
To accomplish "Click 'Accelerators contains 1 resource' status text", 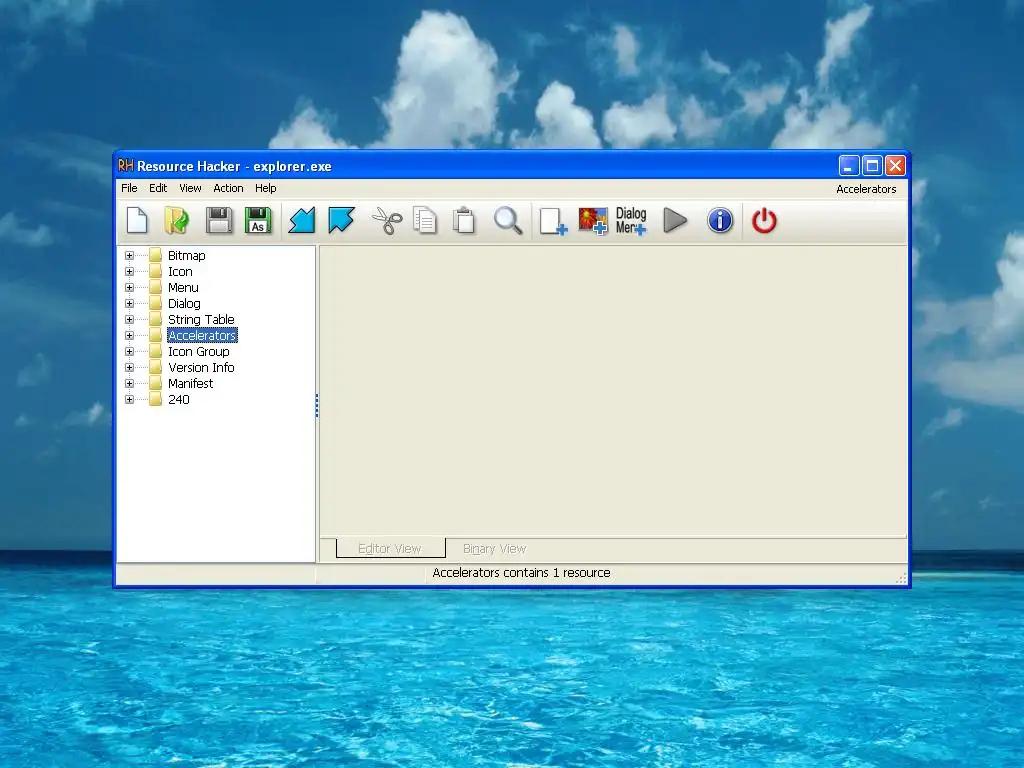I will click(521, 573).
